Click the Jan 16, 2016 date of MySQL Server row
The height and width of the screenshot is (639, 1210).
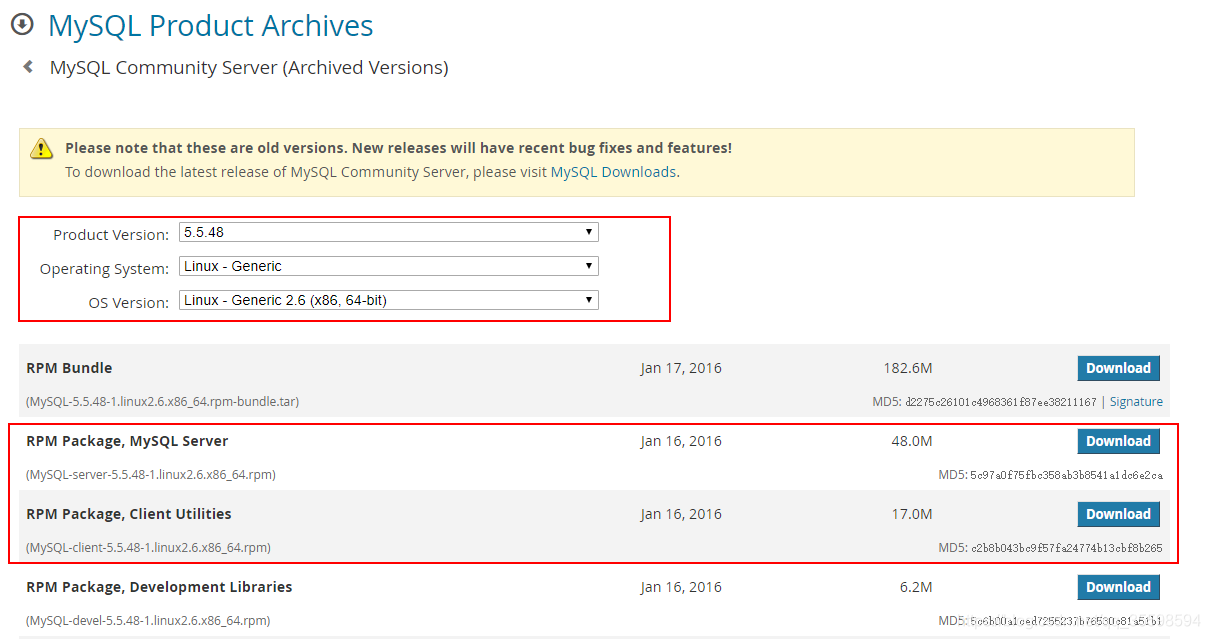pyautogui.click(x=681, y=441)
